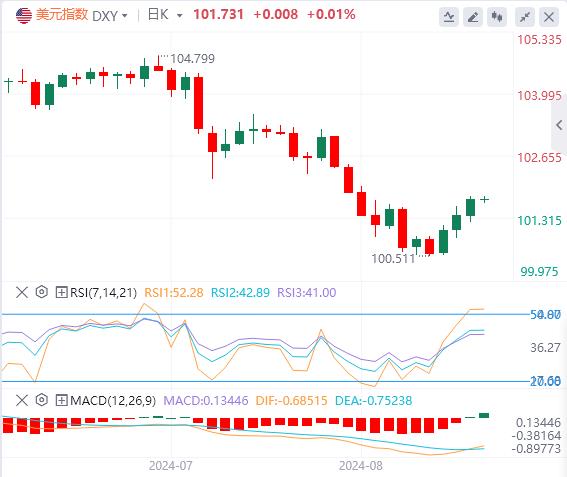Remove the MACD indicator with its X icon
The height and width of the screenshot is (477, 567).
point(22,400)
